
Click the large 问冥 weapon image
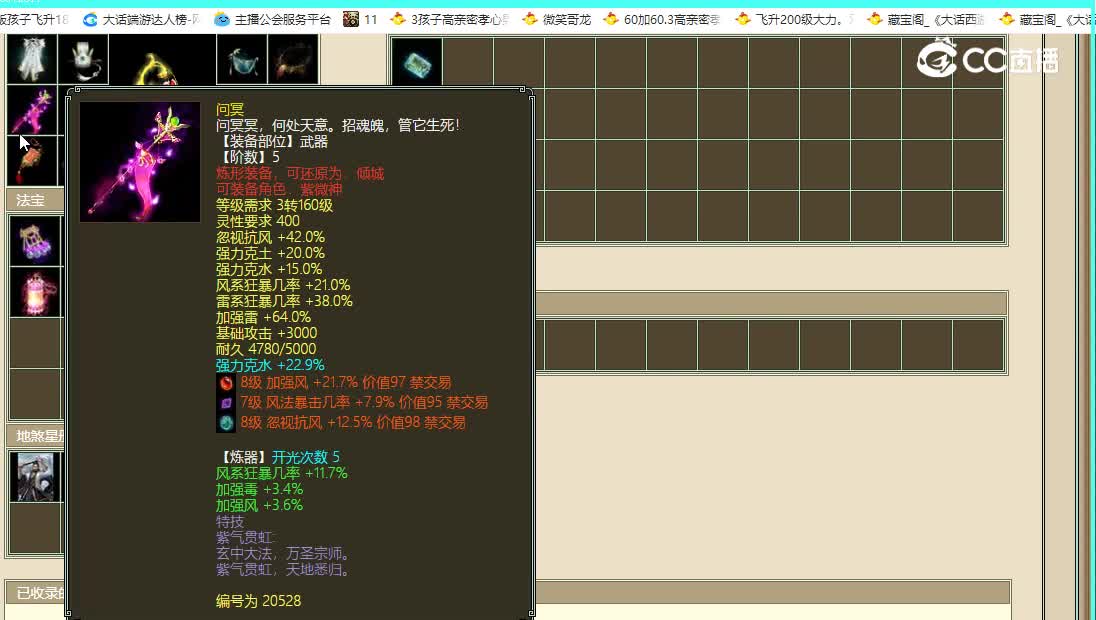(140, 161)
